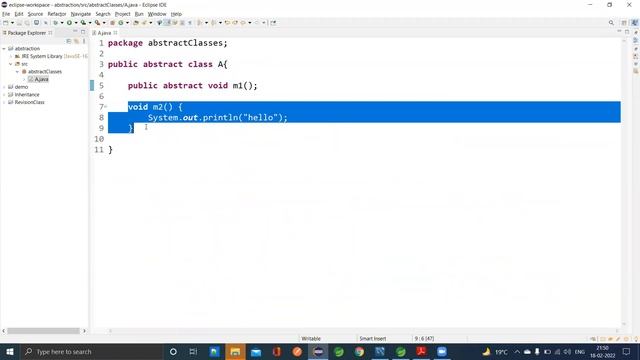The width and height of the screenshot is (640, 360).
Task: Open the Edit menu
Action: coord(19,14)
